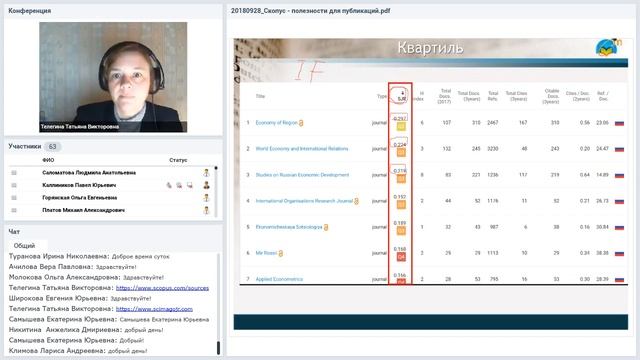Click Широкова Евгения Юрьевна's chat message
The image size is (640, 360).
tap(80, 298)
